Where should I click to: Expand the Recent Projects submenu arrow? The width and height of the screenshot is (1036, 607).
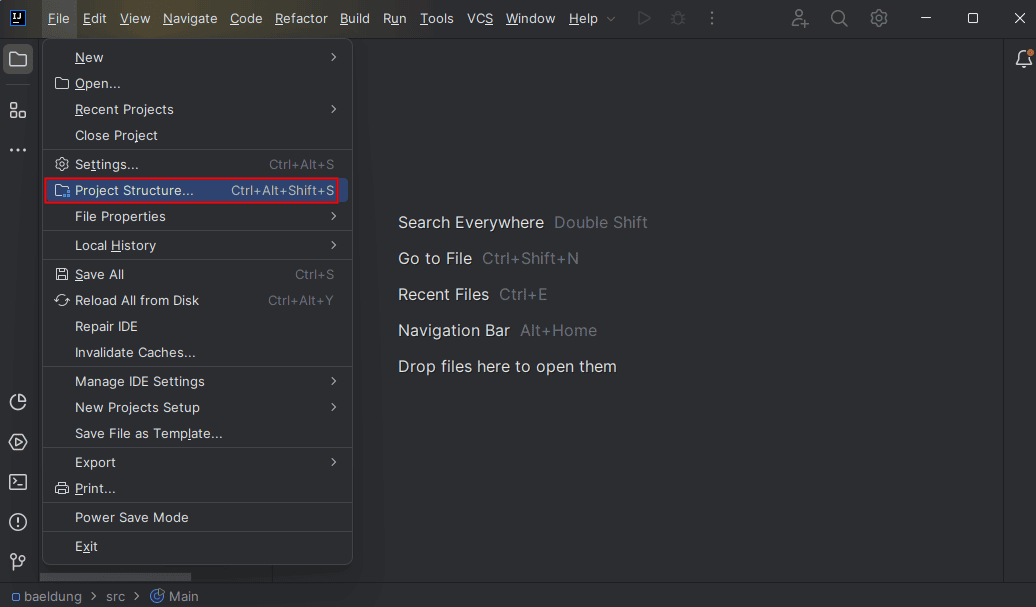click(x=334, y=109)
